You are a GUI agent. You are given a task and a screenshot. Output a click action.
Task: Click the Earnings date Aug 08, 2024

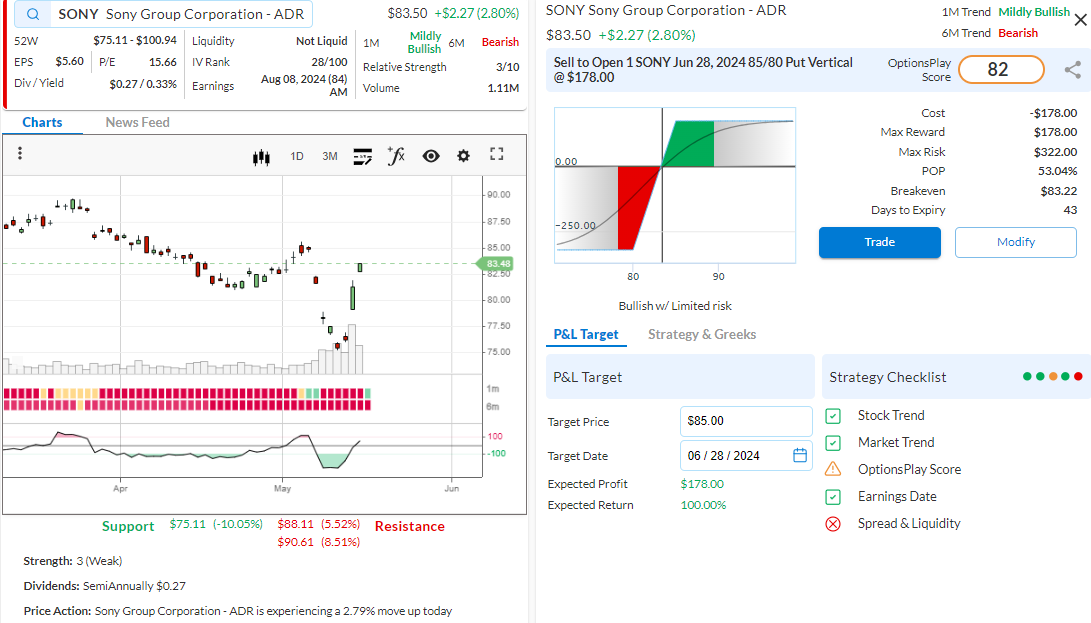(x=304, y=85)
